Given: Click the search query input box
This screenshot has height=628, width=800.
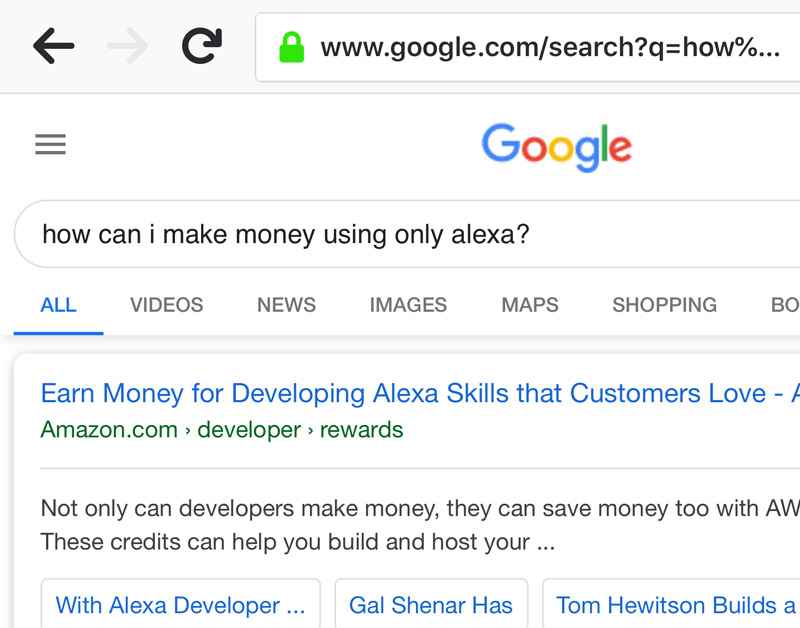Looking at the screenshot, I should (400, 235).
